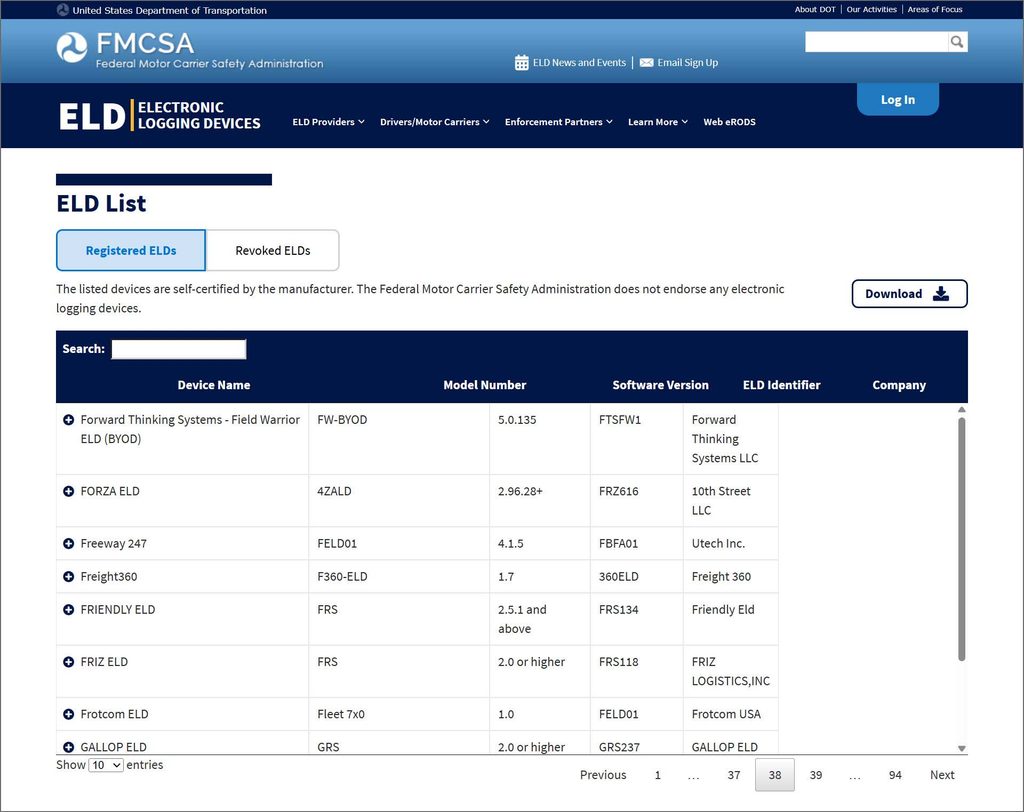Sort by Software Version column header
The height and width of the screenshot is (812, 1024).
coord(660,385)
